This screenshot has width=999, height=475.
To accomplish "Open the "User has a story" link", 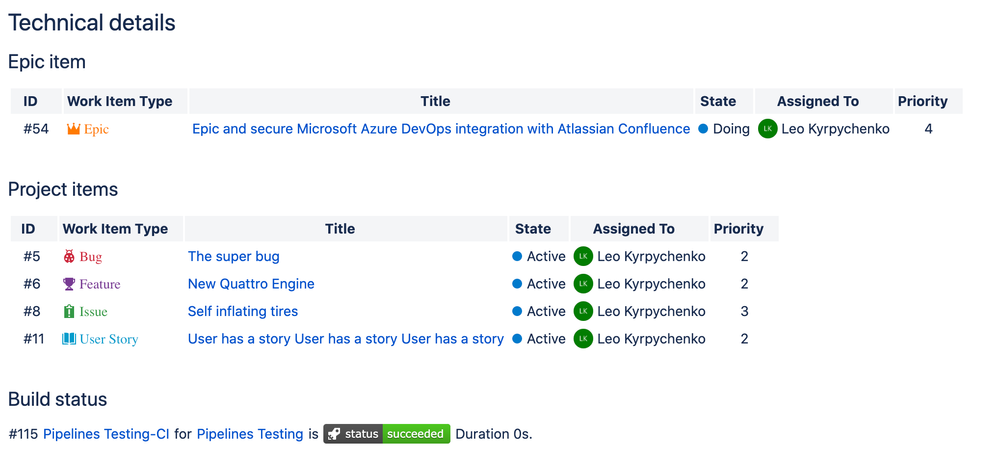I will click(x=346, y=339).
